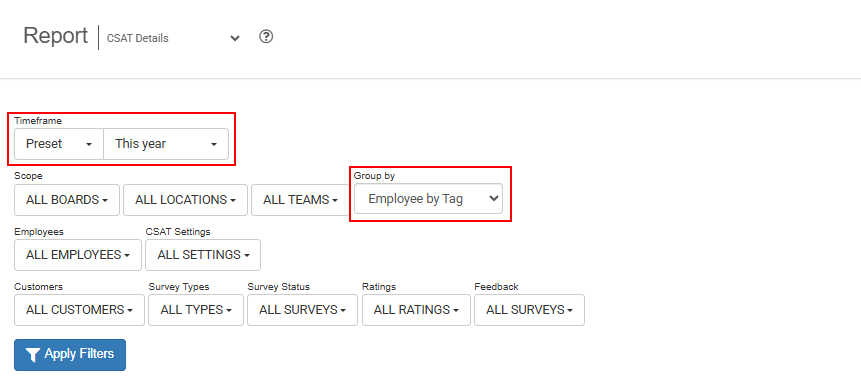Expand the ALL EMPLOYEES filter
This screenshot has width=861, height=379.
pos(78,255)
